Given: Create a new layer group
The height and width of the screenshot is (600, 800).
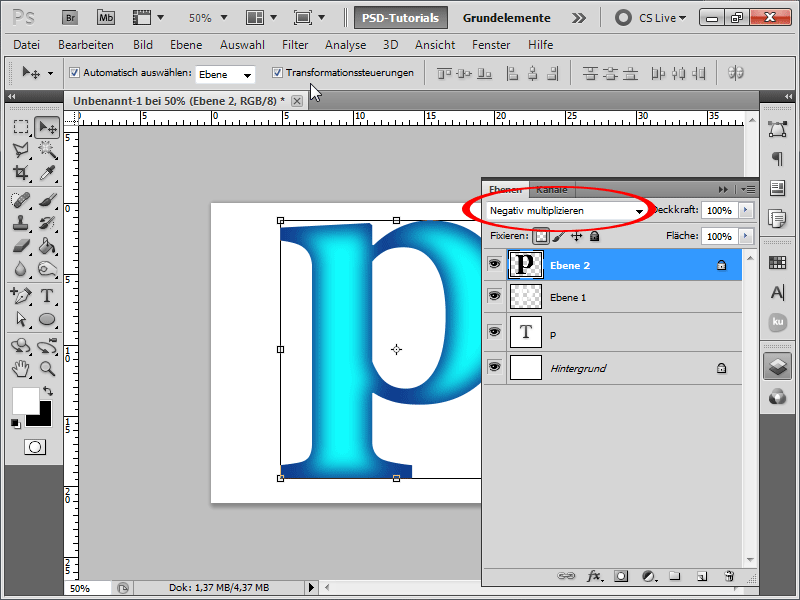Looking at the screenshot, I should [675, 577].
